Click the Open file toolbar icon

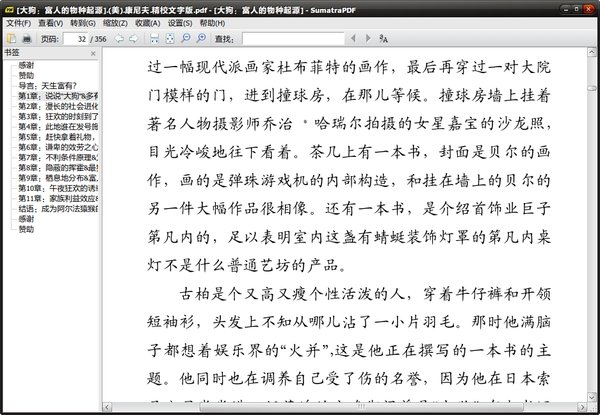click(12, 38)
